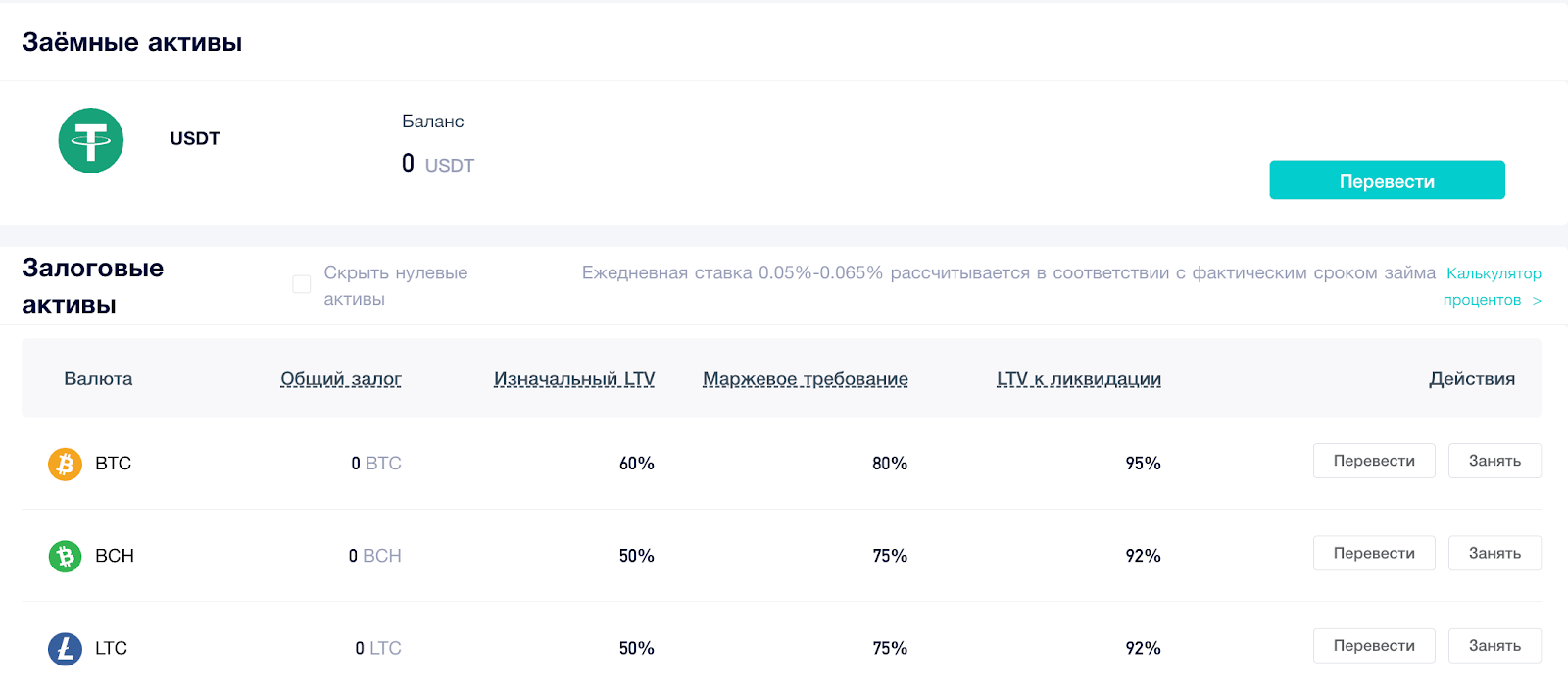Click the Litecoin LTC coin icon
The width and height of the screenshot is (1568, 690).
[66, 648]
